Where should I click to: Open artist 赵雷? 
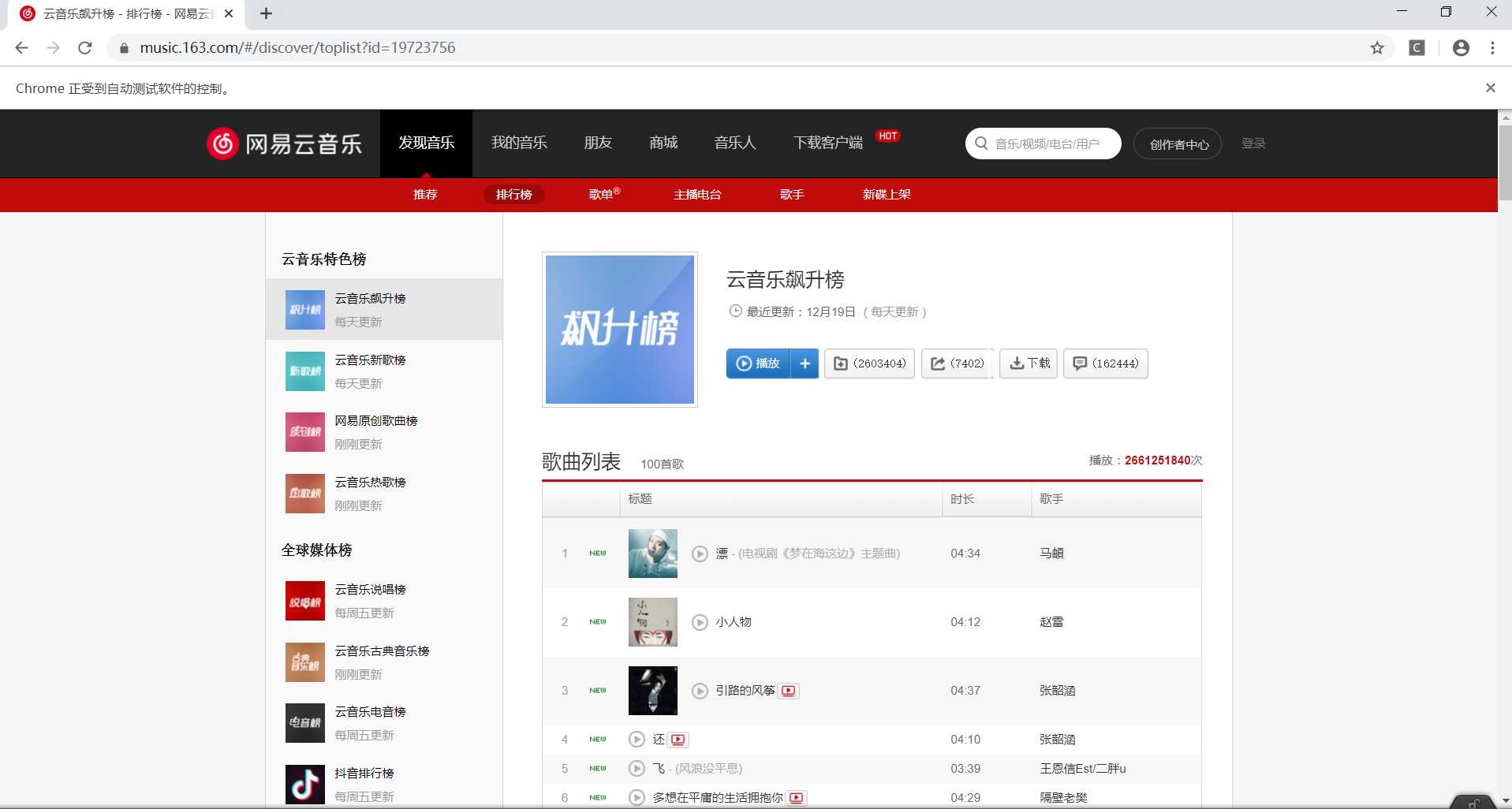point(1051,622)
